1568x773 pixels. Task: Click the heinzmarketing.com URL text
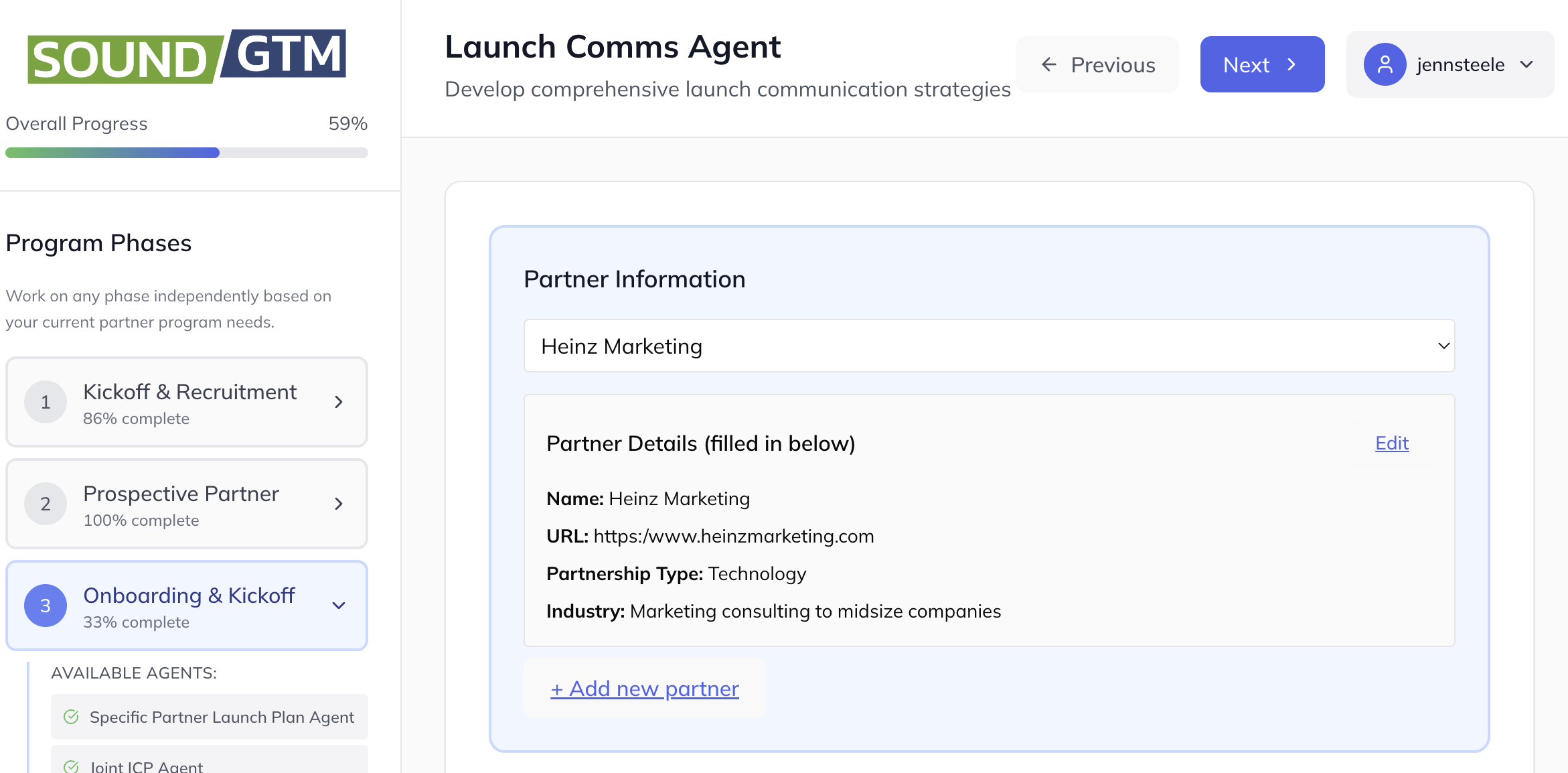(734, 536)
